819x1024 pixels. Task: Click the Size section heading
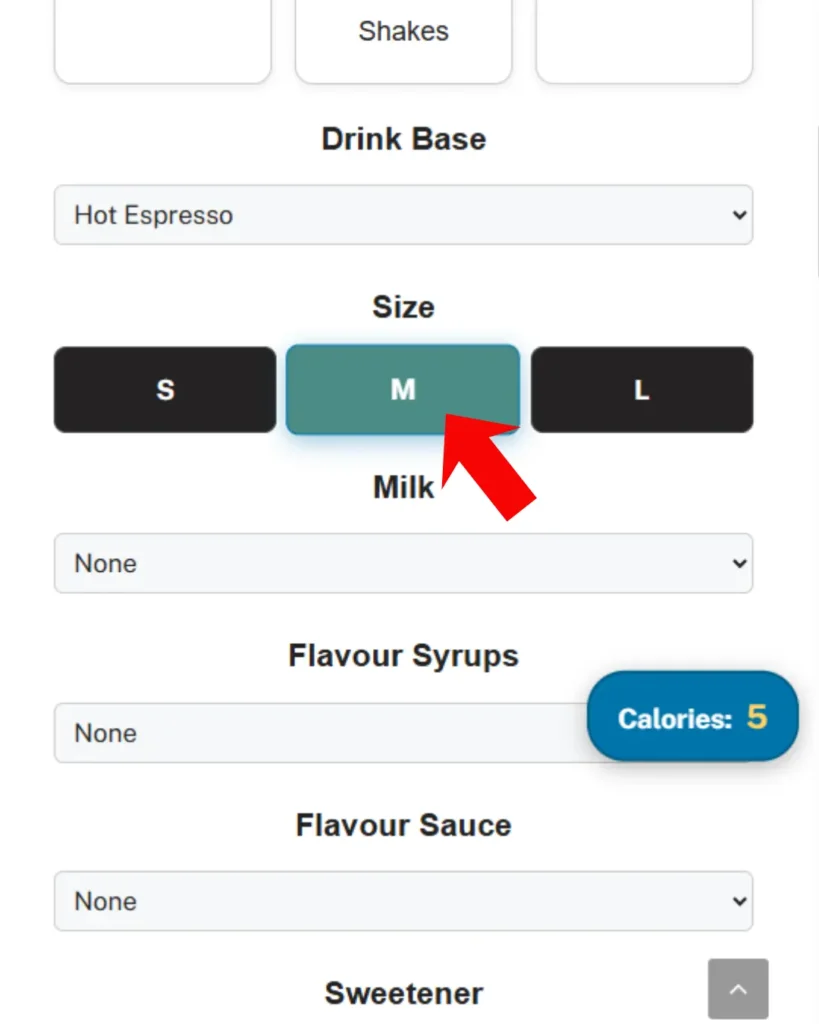403,307
